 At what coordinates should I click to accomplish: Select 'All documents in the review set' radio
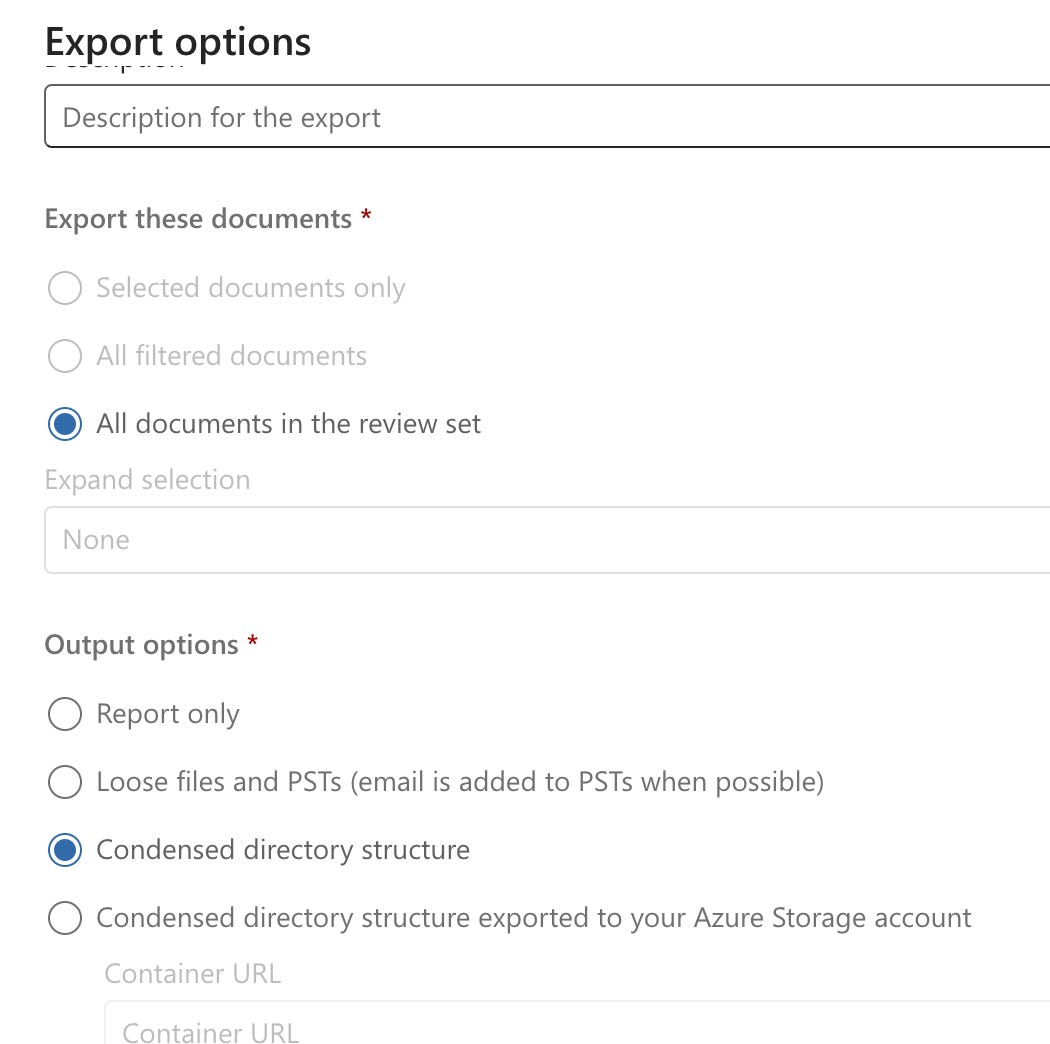click(65, 424)
